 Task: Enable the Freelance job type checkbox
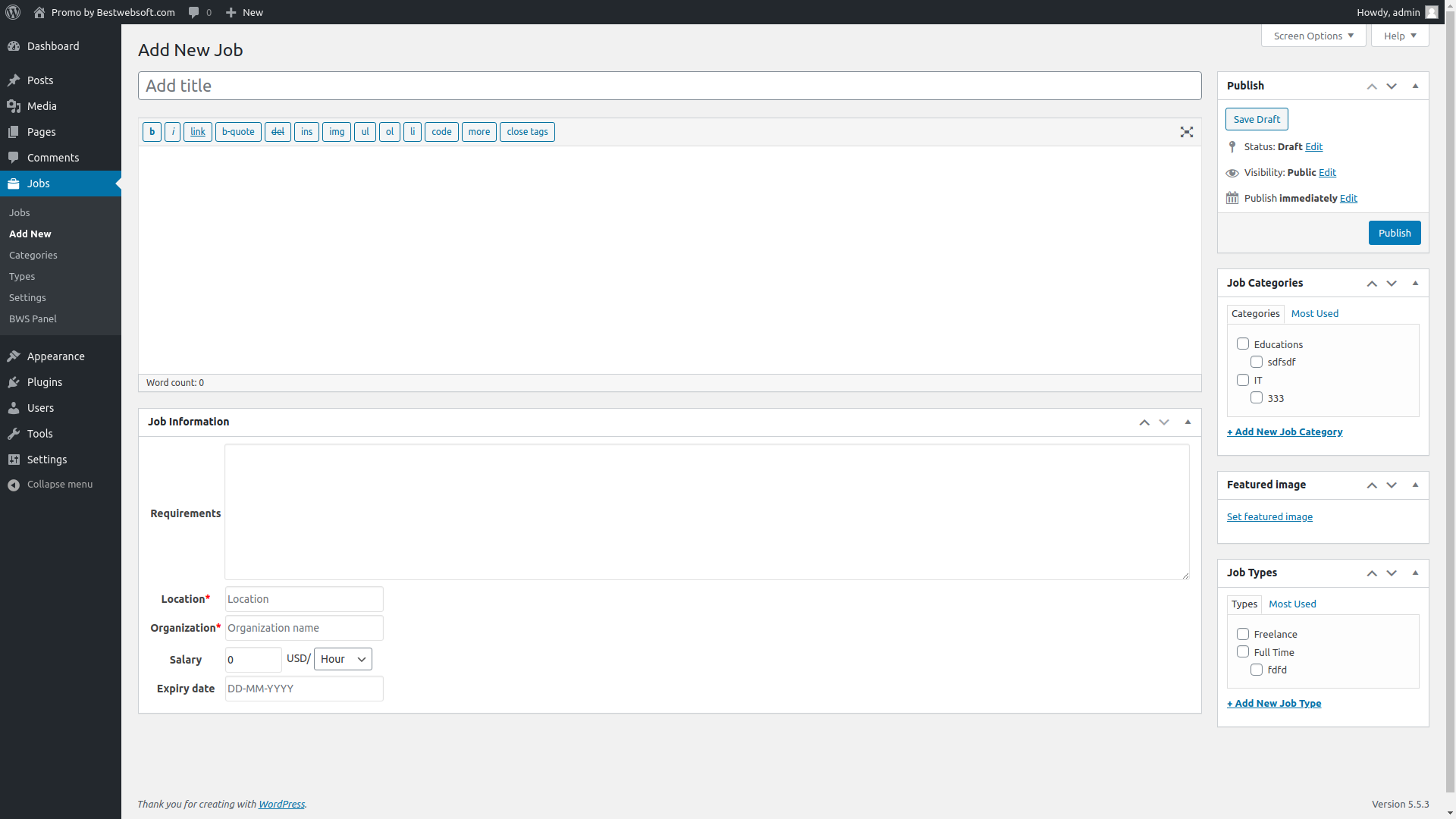[x=1243, y=634]
